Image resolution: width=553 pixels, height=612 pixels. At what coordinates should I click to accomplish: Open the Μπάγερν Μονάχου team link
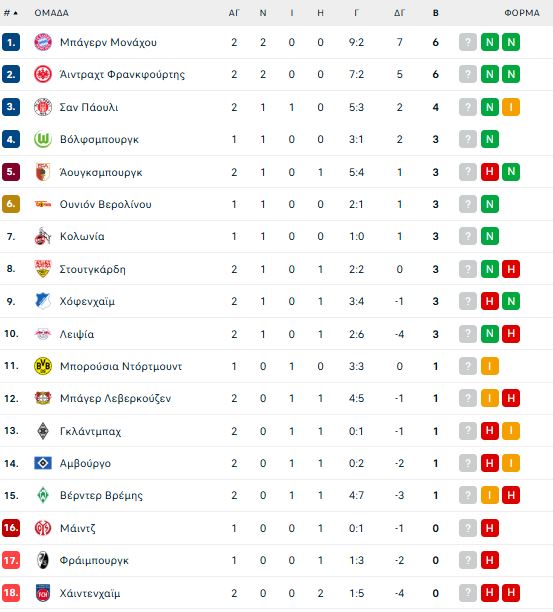(x=108, y=42)
